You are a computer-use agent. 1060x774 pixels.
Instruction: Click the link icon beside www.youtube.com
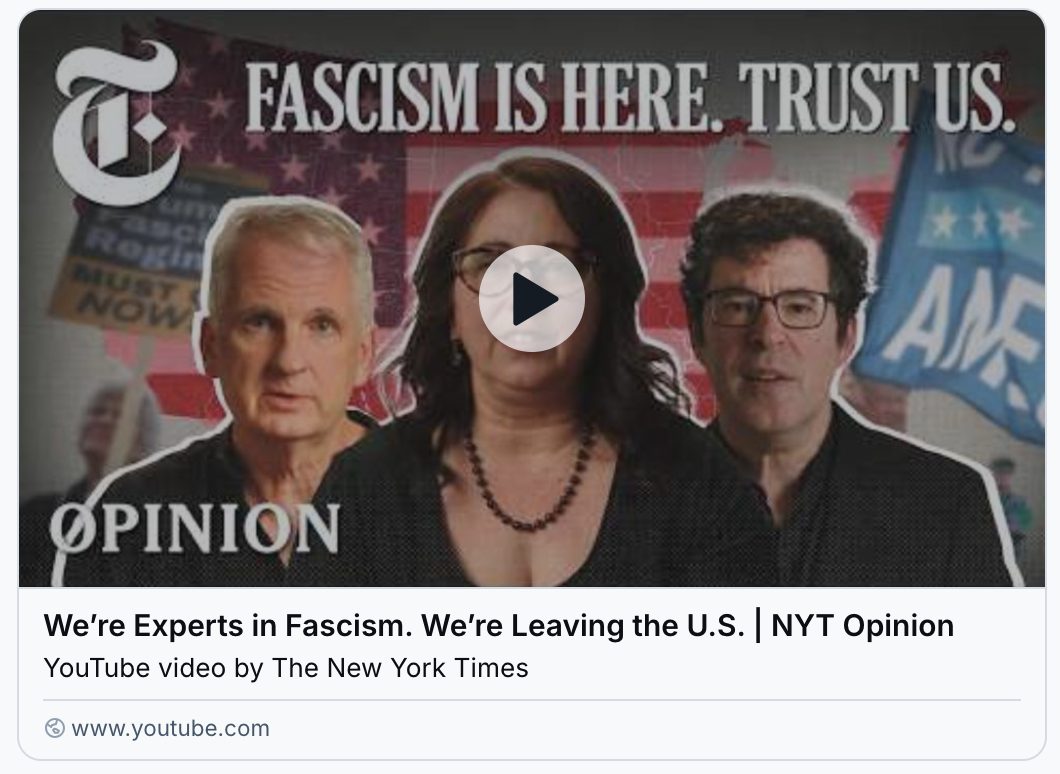55,728
